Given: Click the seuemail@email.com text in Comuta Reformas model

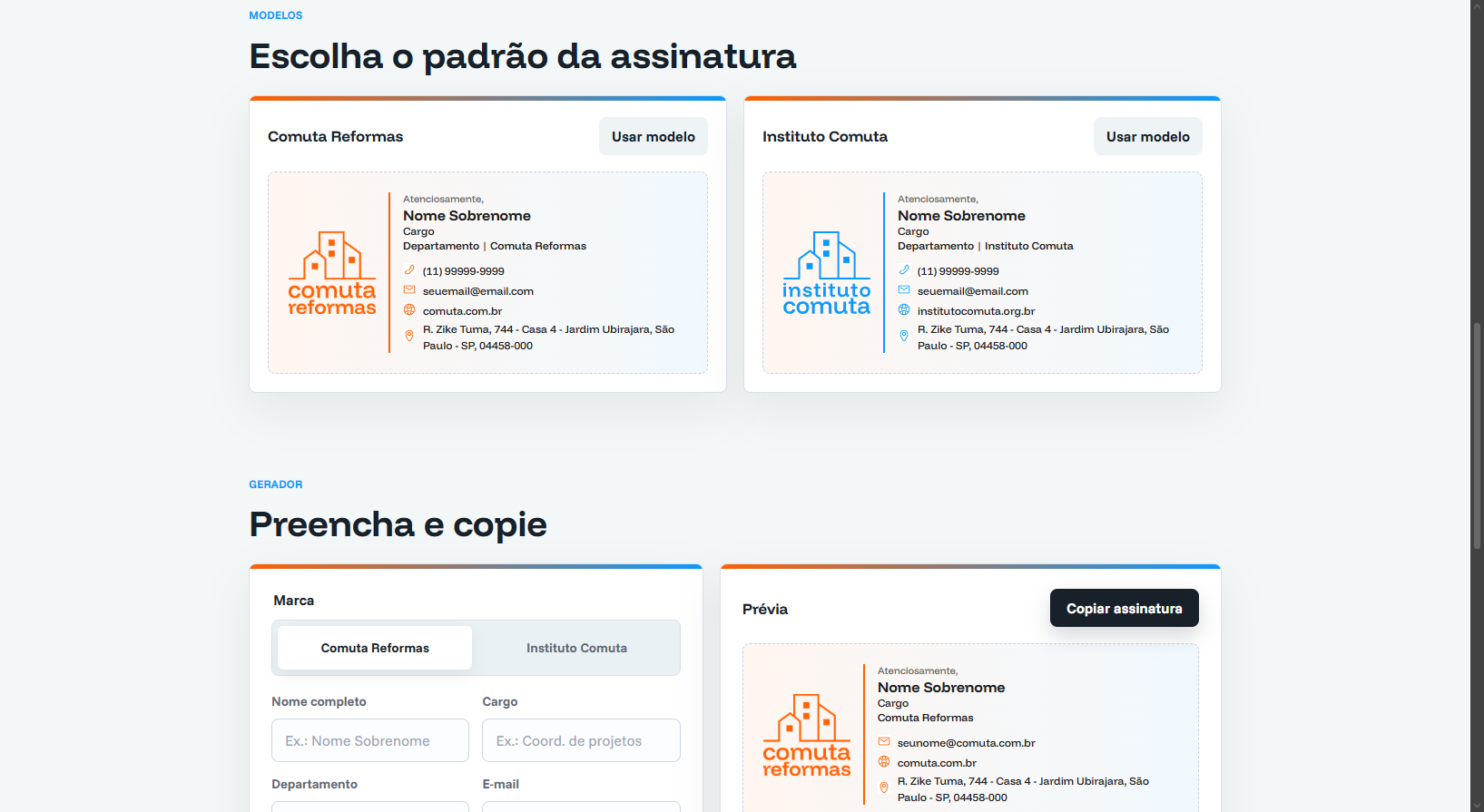Looking at the screenshot, I should point(478,291).
